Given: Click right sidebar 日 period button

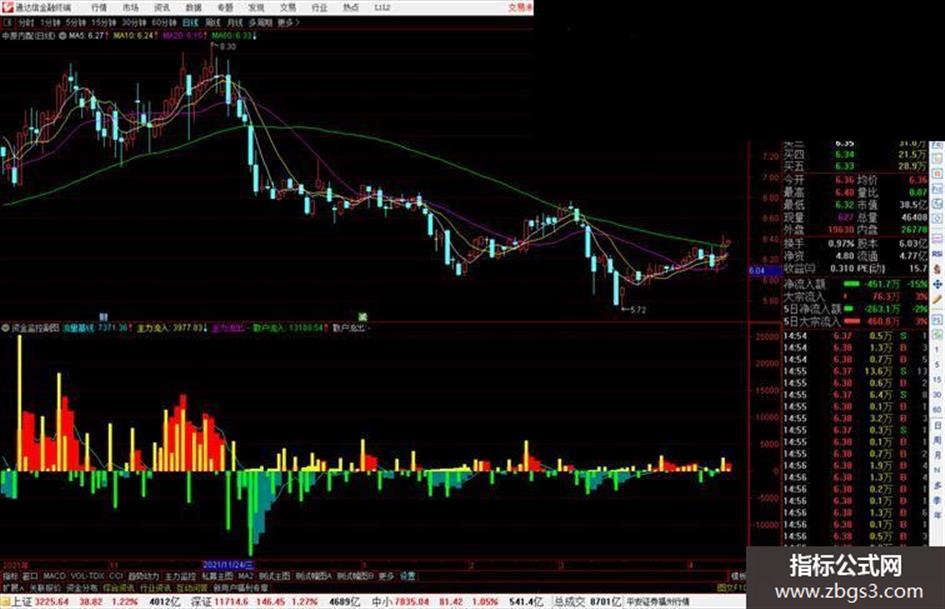Looking at the screenshot, I should pos(937,425).
